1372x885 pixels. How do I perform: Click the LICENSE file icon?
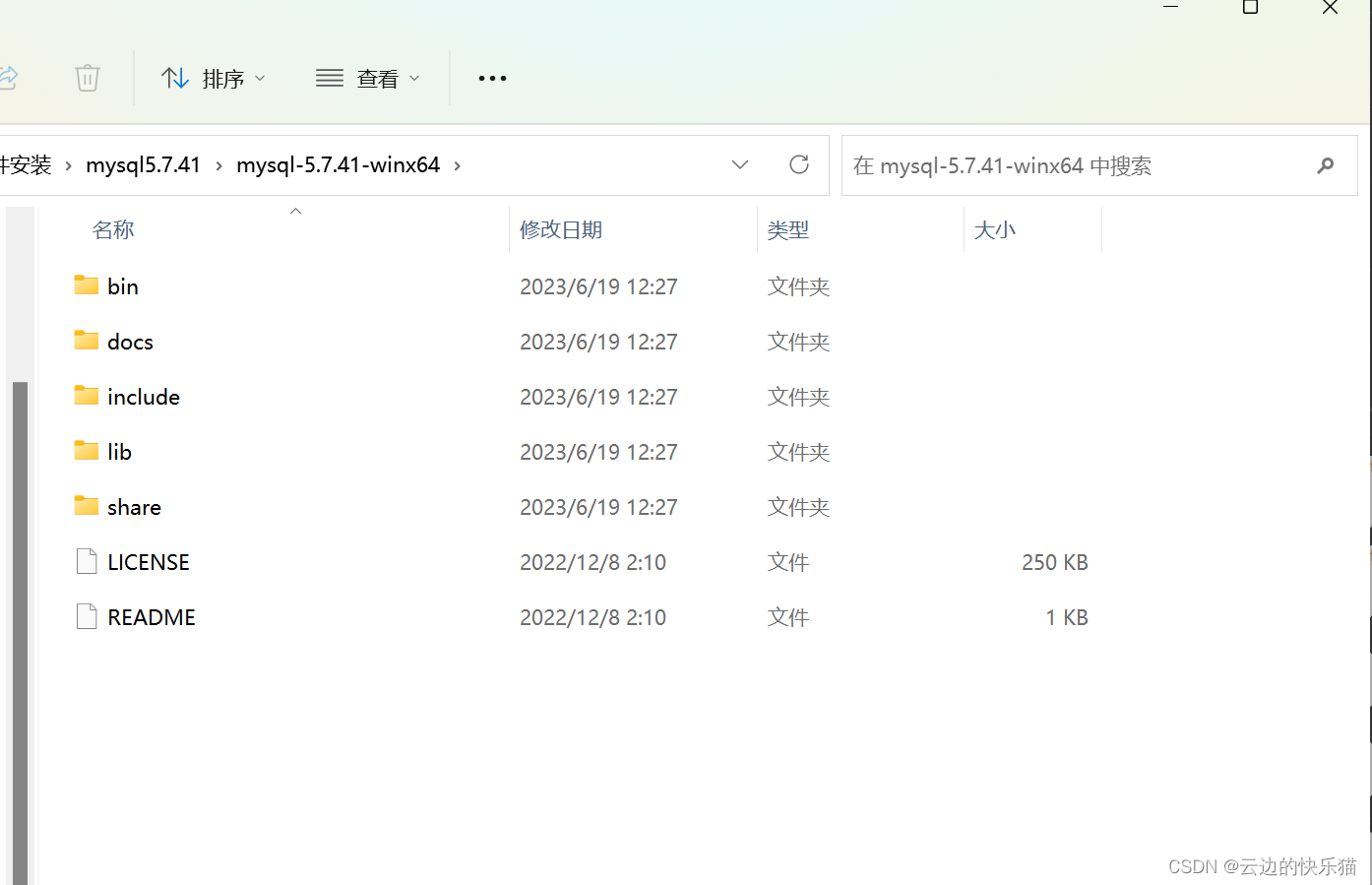pyautogui.click(x=86, y=561)
